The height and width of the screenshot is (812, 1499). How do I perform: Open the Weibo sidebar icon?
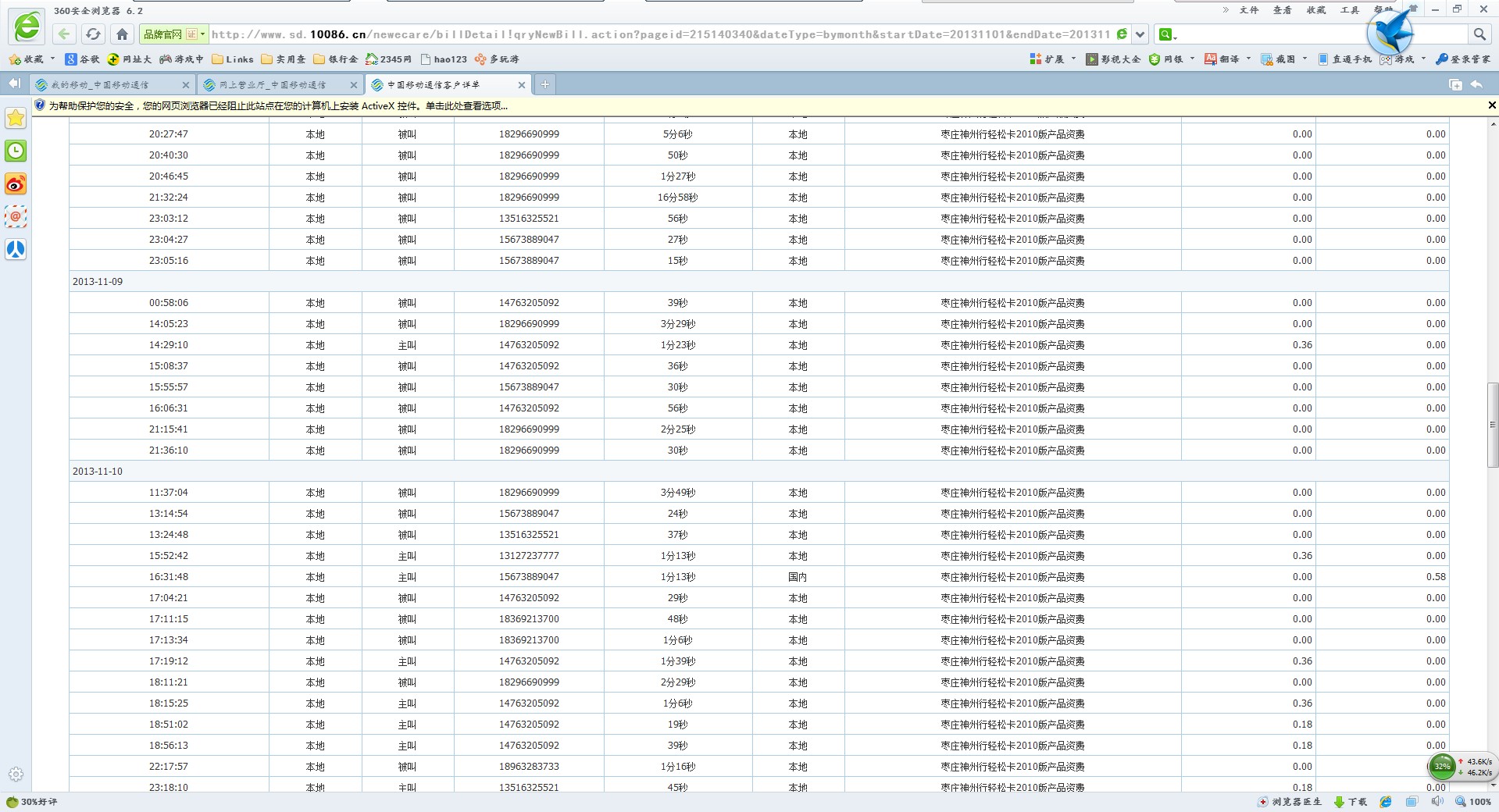tap(16, 184)
